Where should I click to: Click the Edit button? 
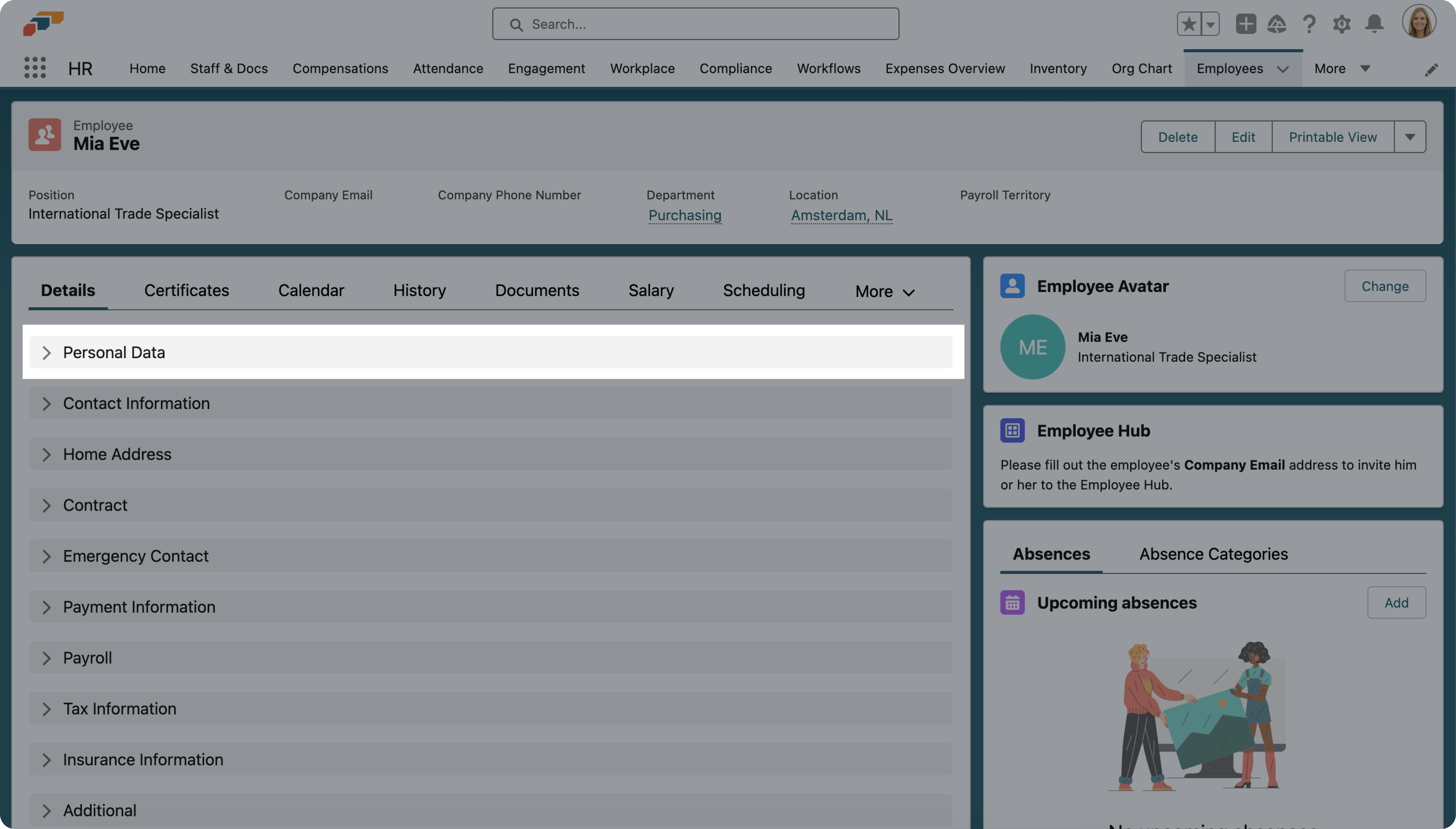pos(1243,137)
